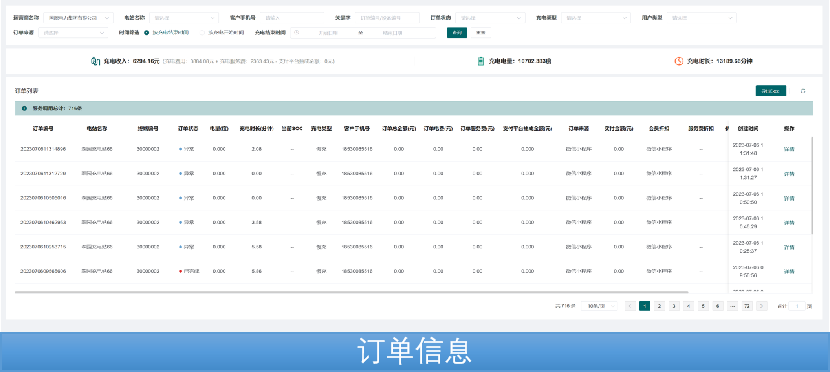The height and width of the screenshot is (372, 830).
Task: Expand the 10 per page size dropdown
Action: click(x=600, y=306)
